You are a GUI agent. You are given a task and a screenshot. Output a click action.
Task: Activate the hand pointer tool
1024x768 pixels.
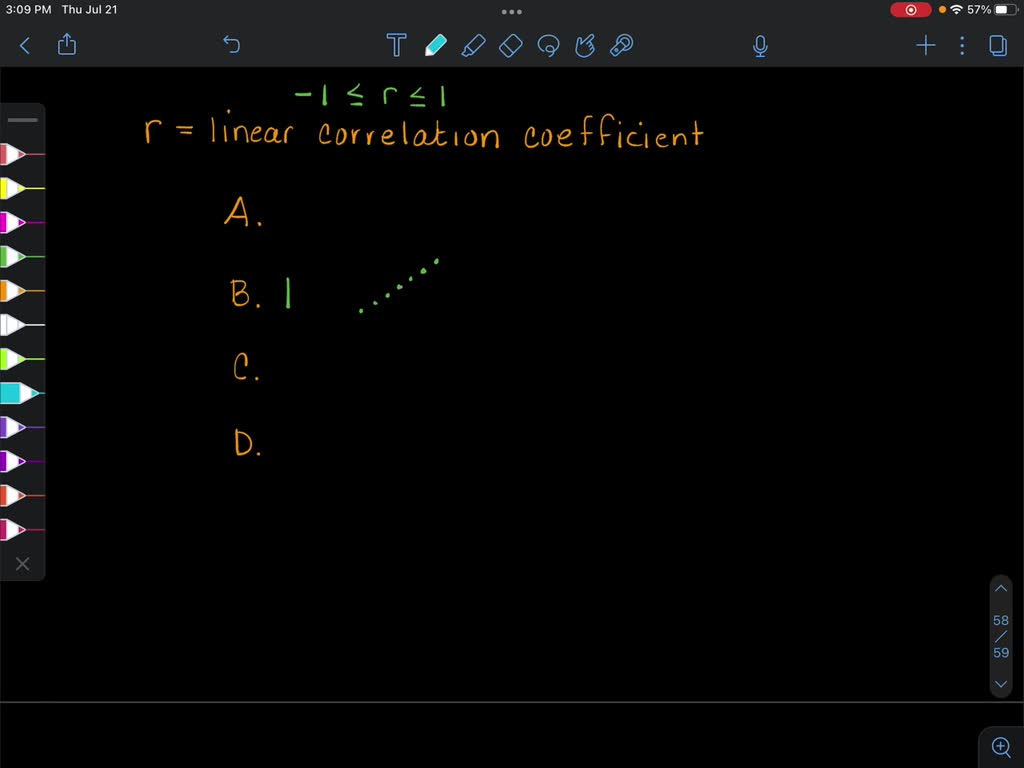point(585,45)
